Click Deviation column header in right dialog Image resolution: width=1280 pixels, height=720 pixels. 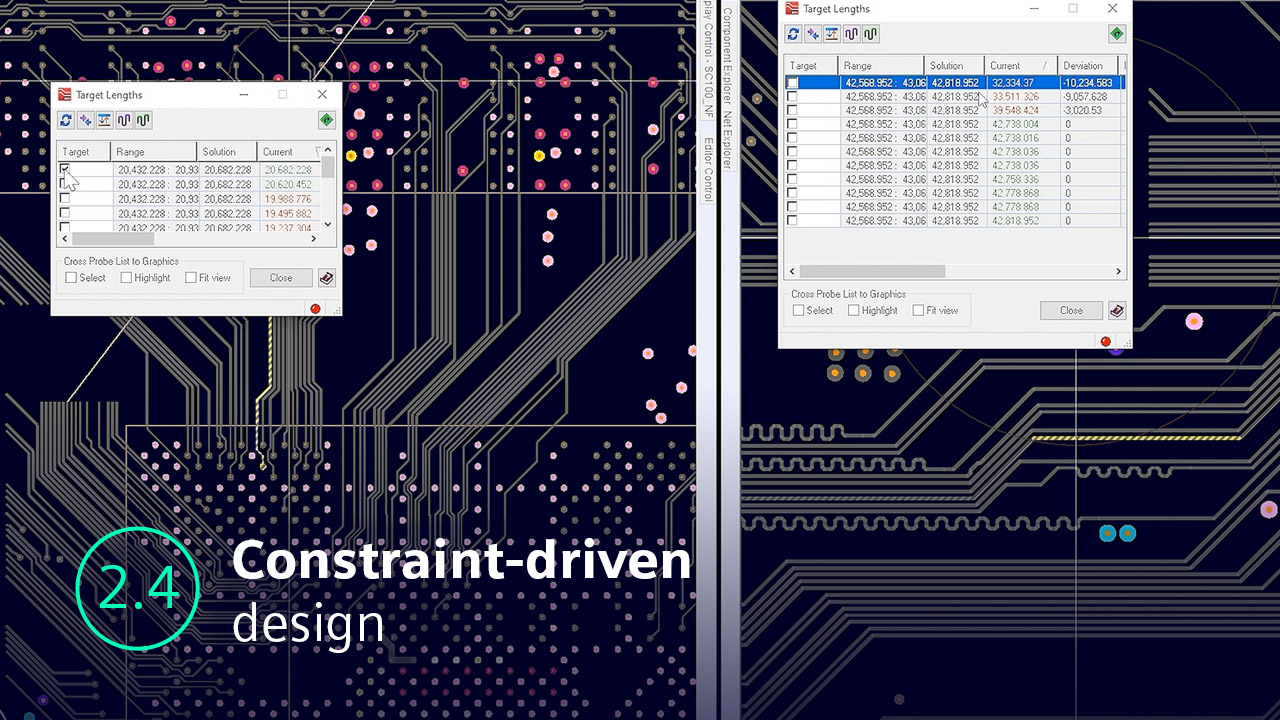[x=1090, y=66]
